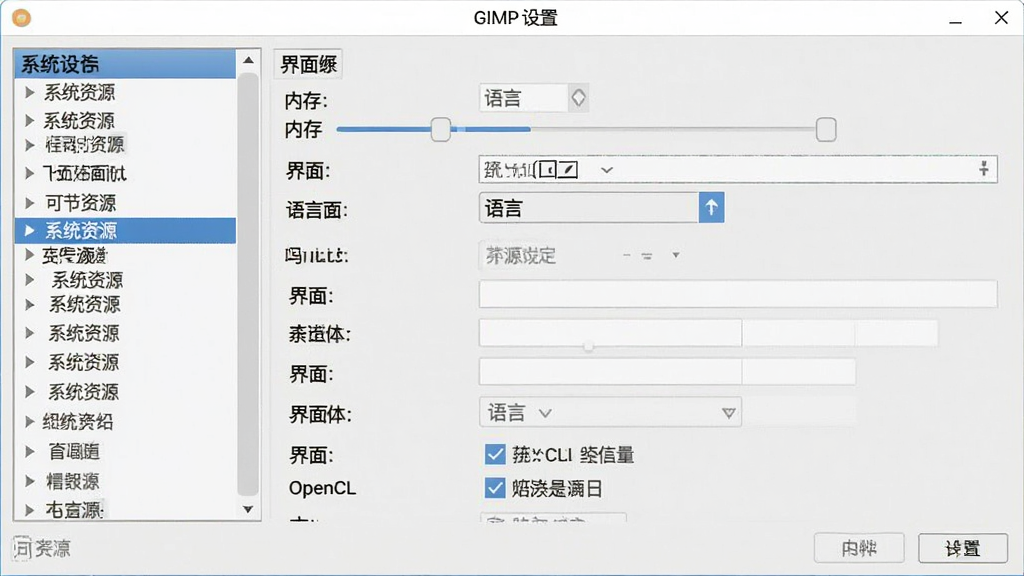Click the 可资源 help icon at dialog bottom
The image size is (1024, 576).
(x=22, y=548)
